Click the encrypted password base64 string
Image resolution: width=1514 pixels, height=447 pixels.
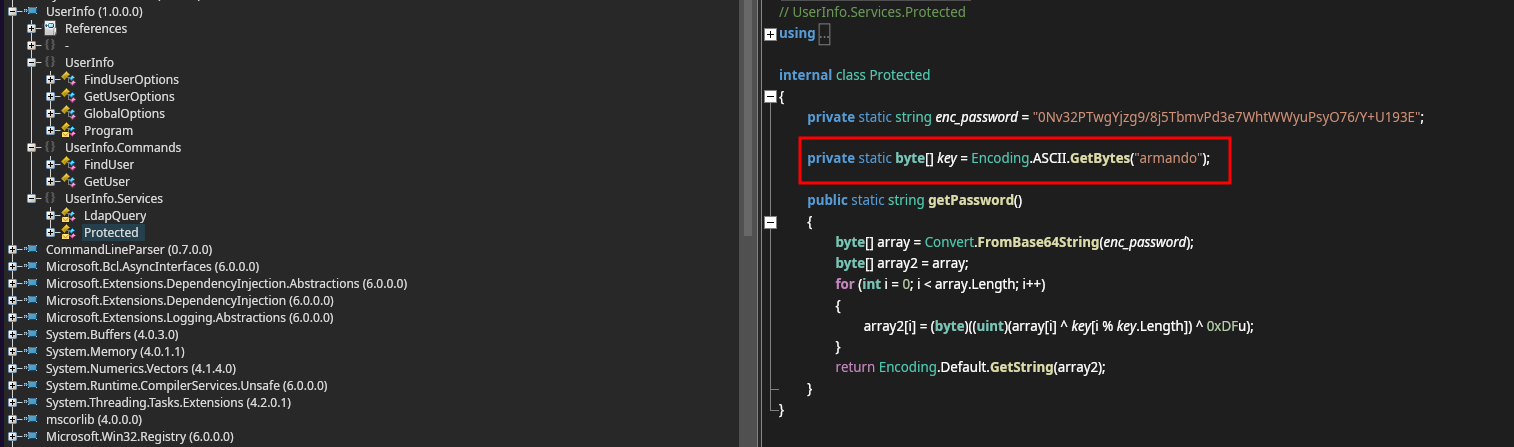pos(1228,117)
